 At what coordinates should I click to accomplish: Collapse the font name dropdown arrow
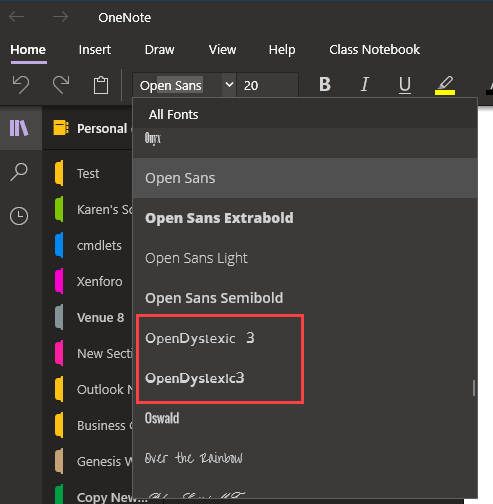click(x=229, y=85)
